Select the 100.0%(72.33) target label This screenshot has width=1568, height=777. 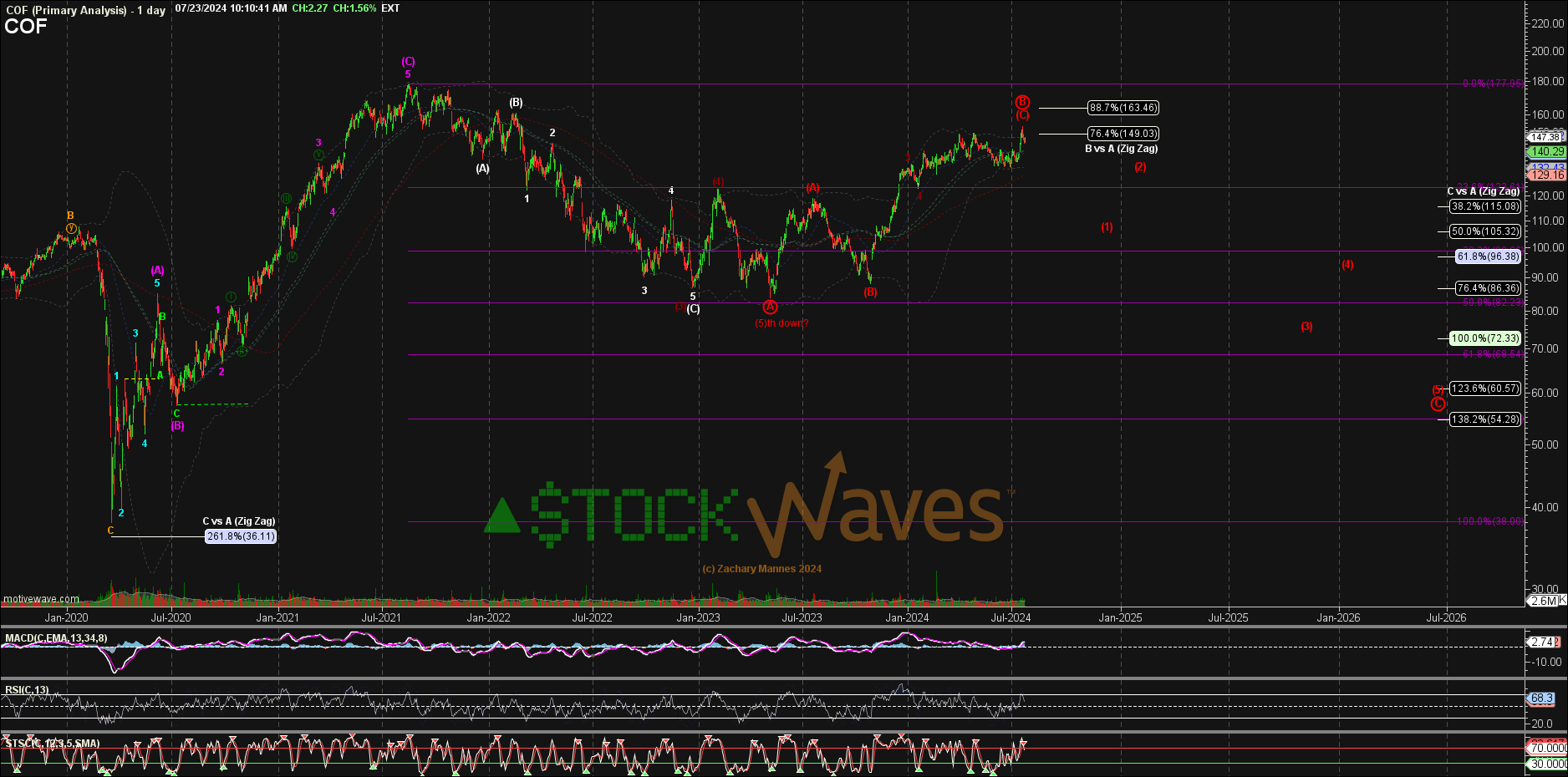pyautogui.click(x=1485, y=338)
